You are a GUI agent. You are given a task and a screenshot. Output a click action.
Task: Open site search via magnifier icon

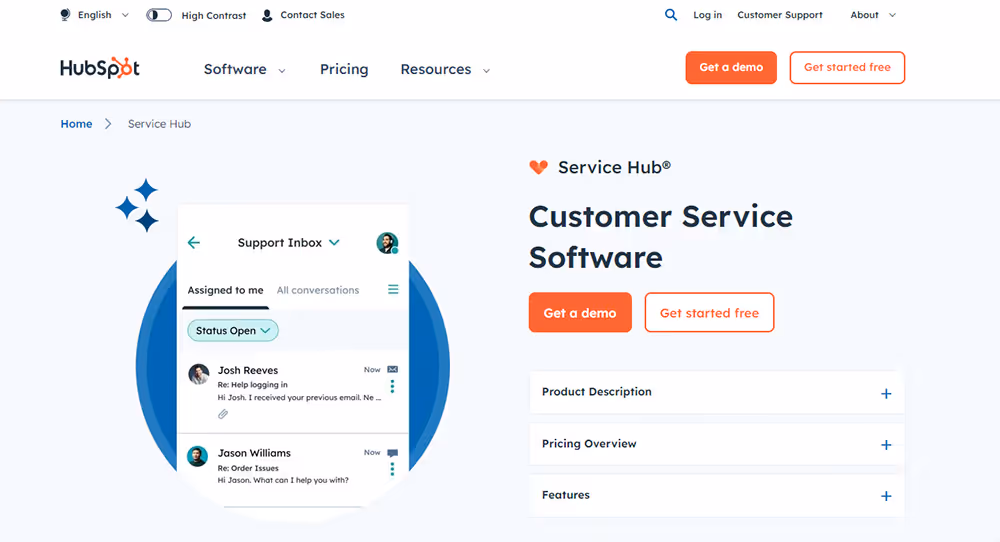[670, 15]
